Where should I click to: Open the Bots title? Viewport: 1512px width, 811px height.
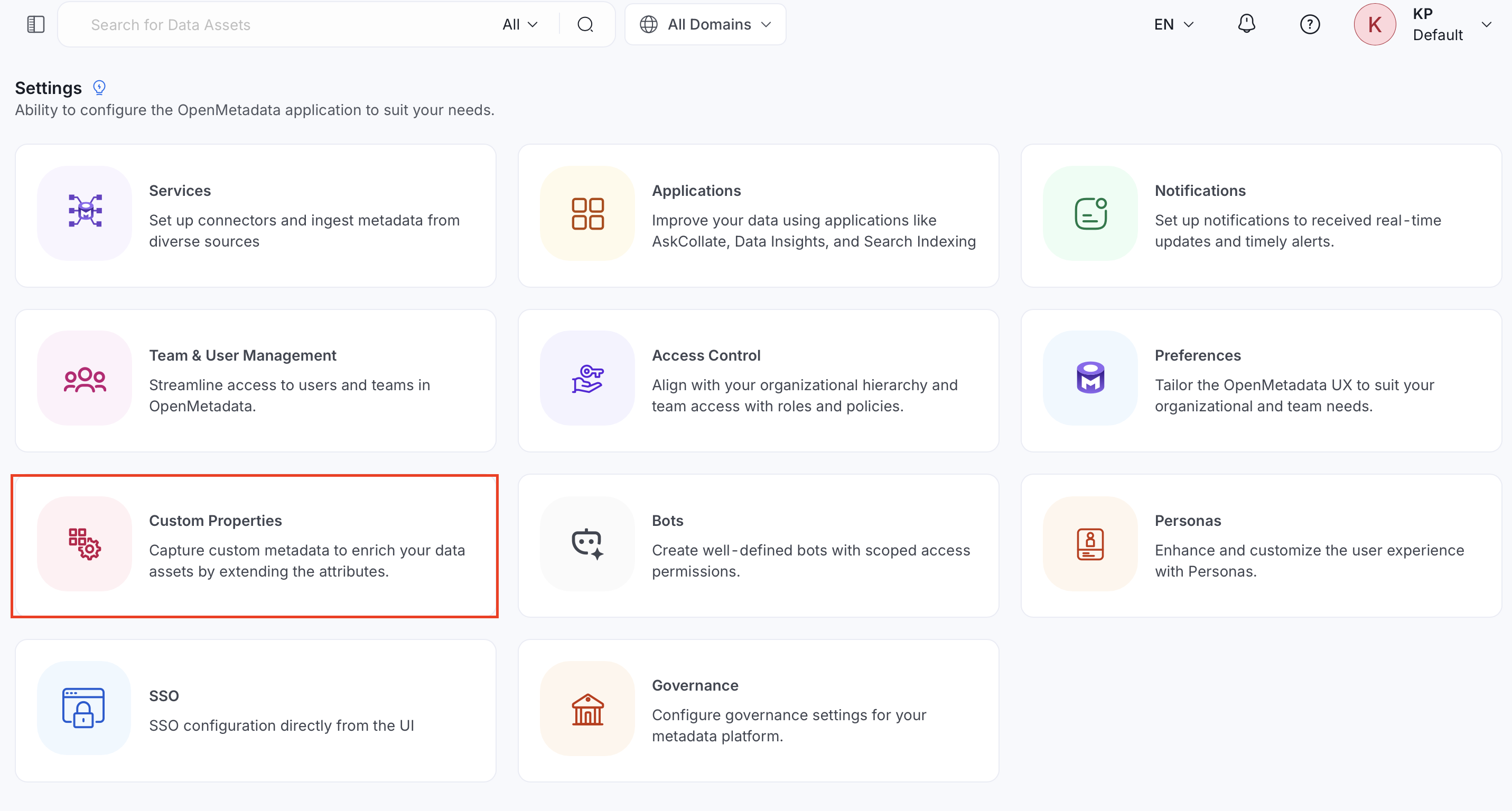pyautogui.click(x=667, y=521)
